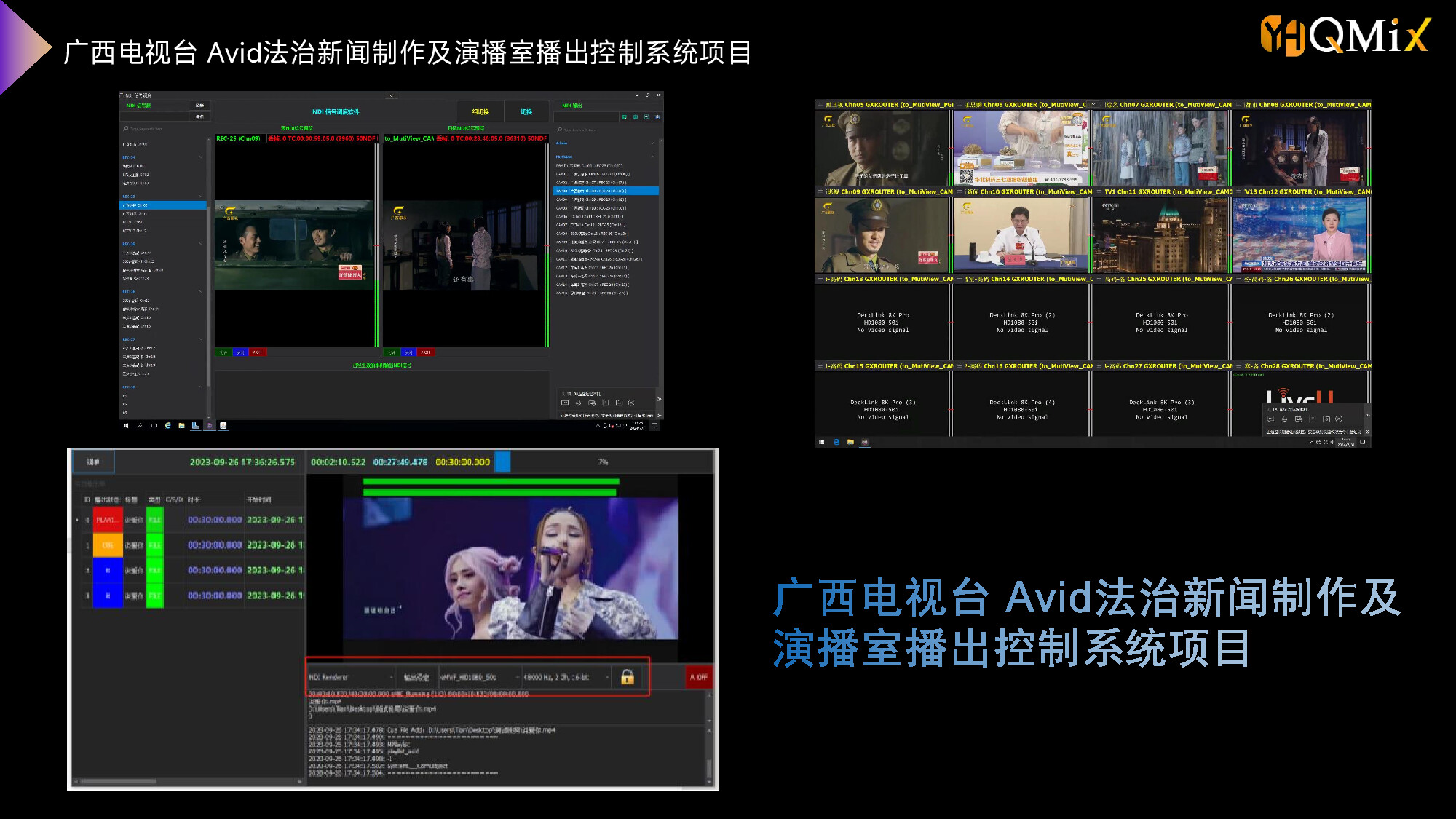The image size is (1456, 819).
Task: Click blue playback progress marker
Action: click(x=502, y=462)
